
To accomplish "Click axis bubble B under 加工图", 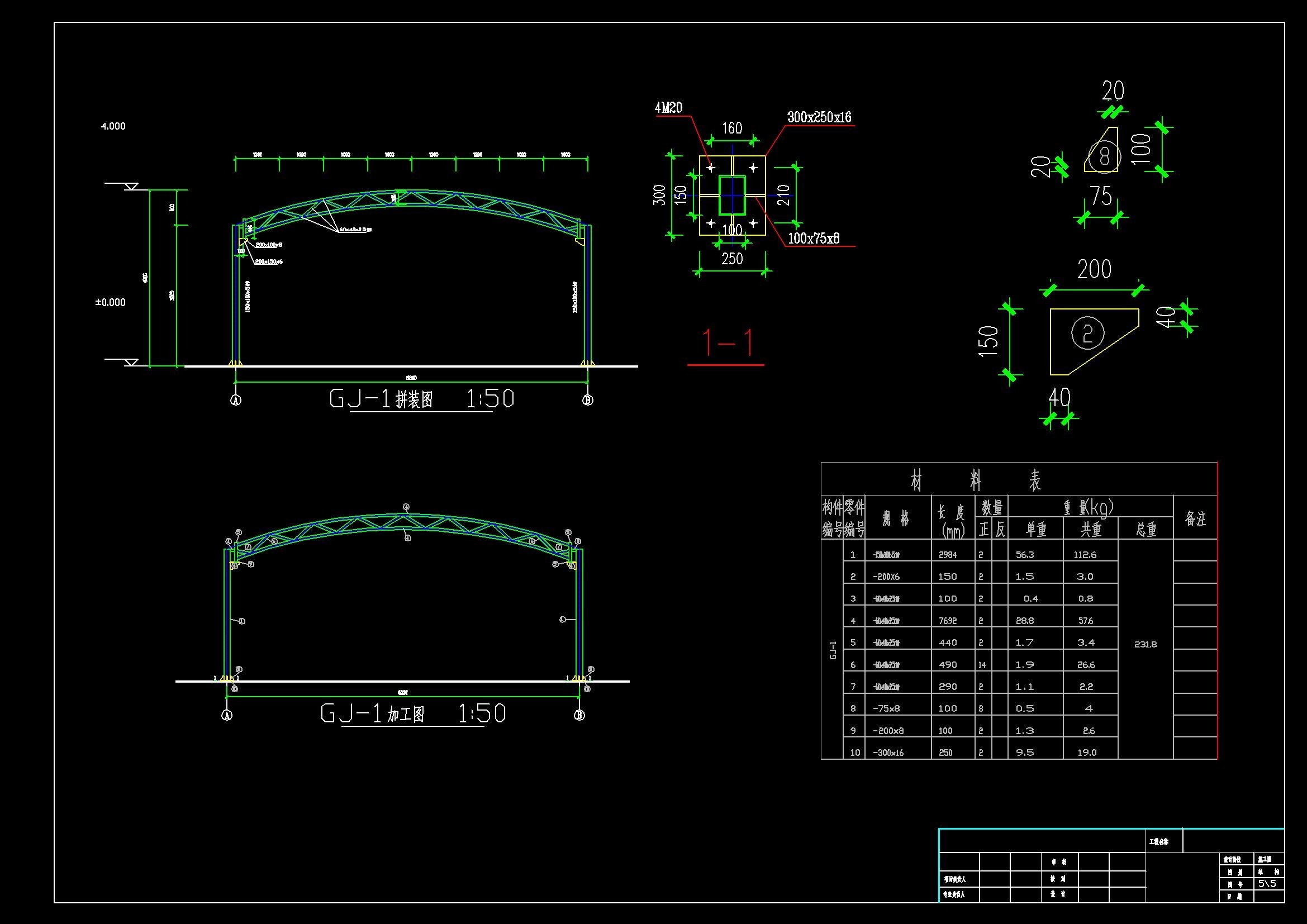I will tap(579, 715).
